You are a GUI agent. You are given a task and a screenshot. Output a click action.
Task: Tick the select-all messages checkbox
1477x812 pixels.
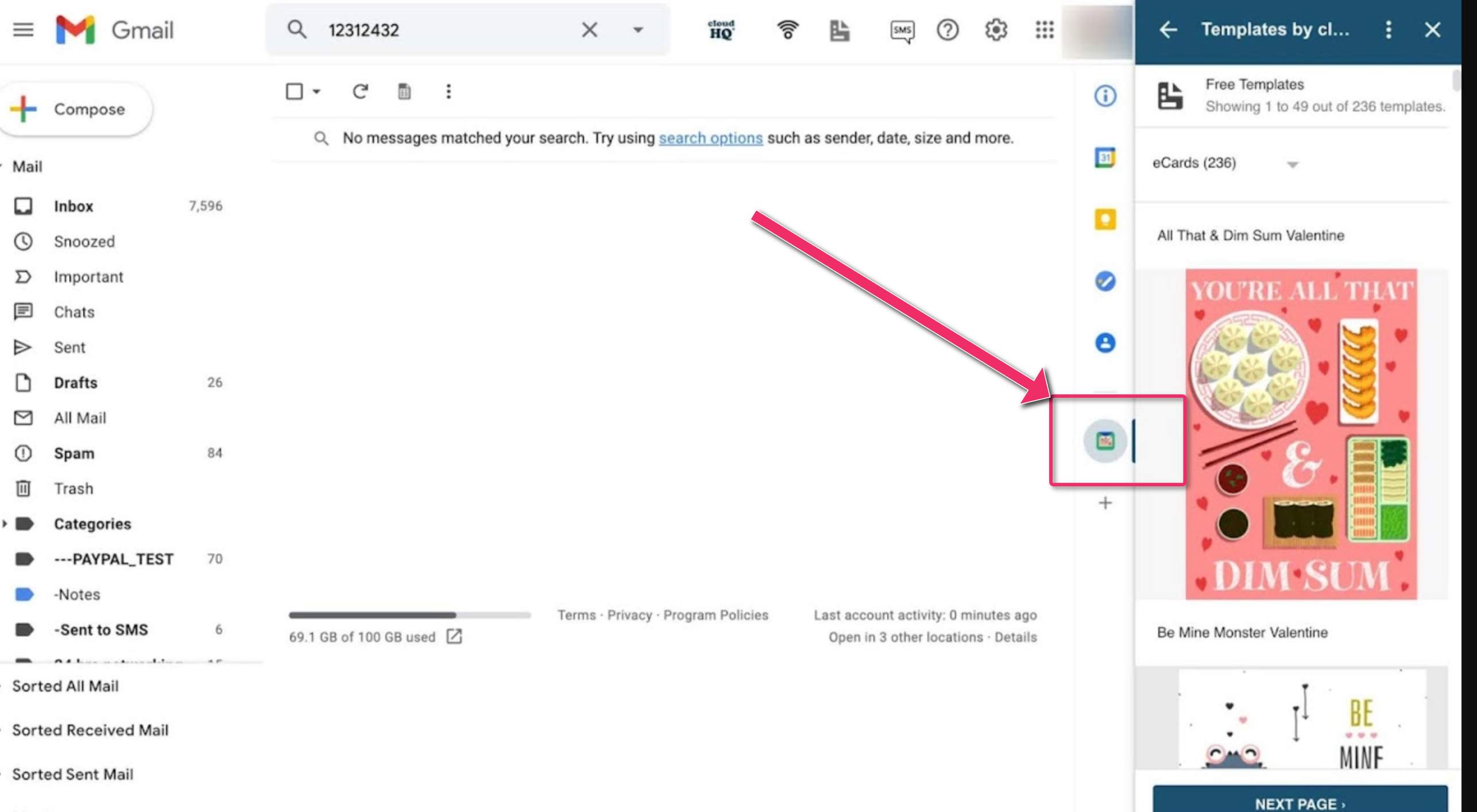pos(294,91)
